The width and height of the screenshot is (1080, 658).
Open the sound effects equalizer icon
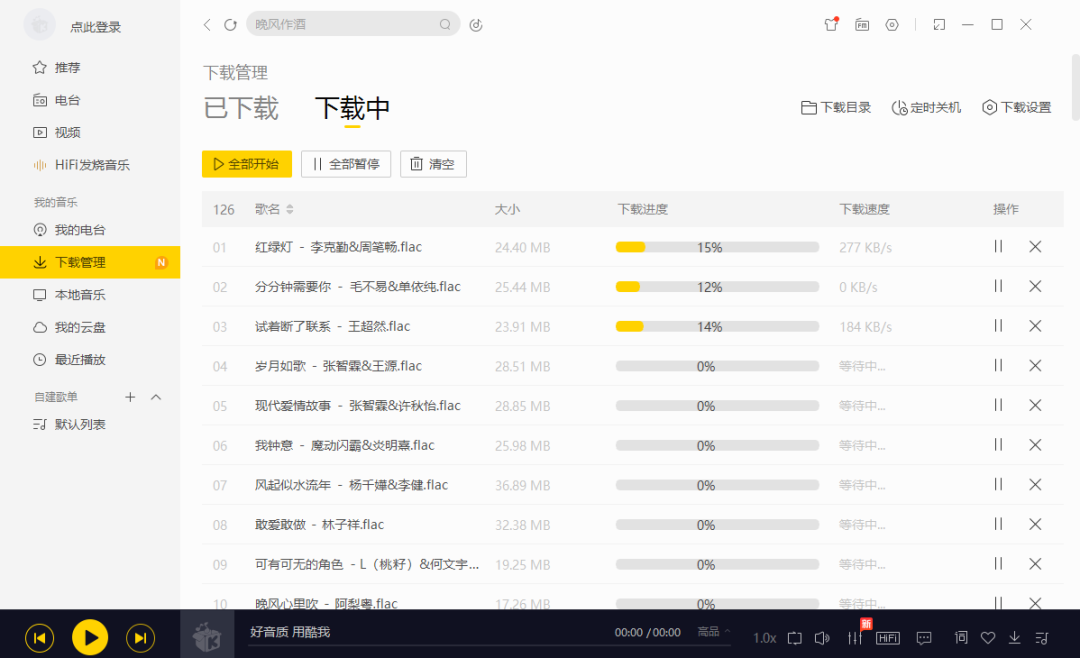pos(856,638)
